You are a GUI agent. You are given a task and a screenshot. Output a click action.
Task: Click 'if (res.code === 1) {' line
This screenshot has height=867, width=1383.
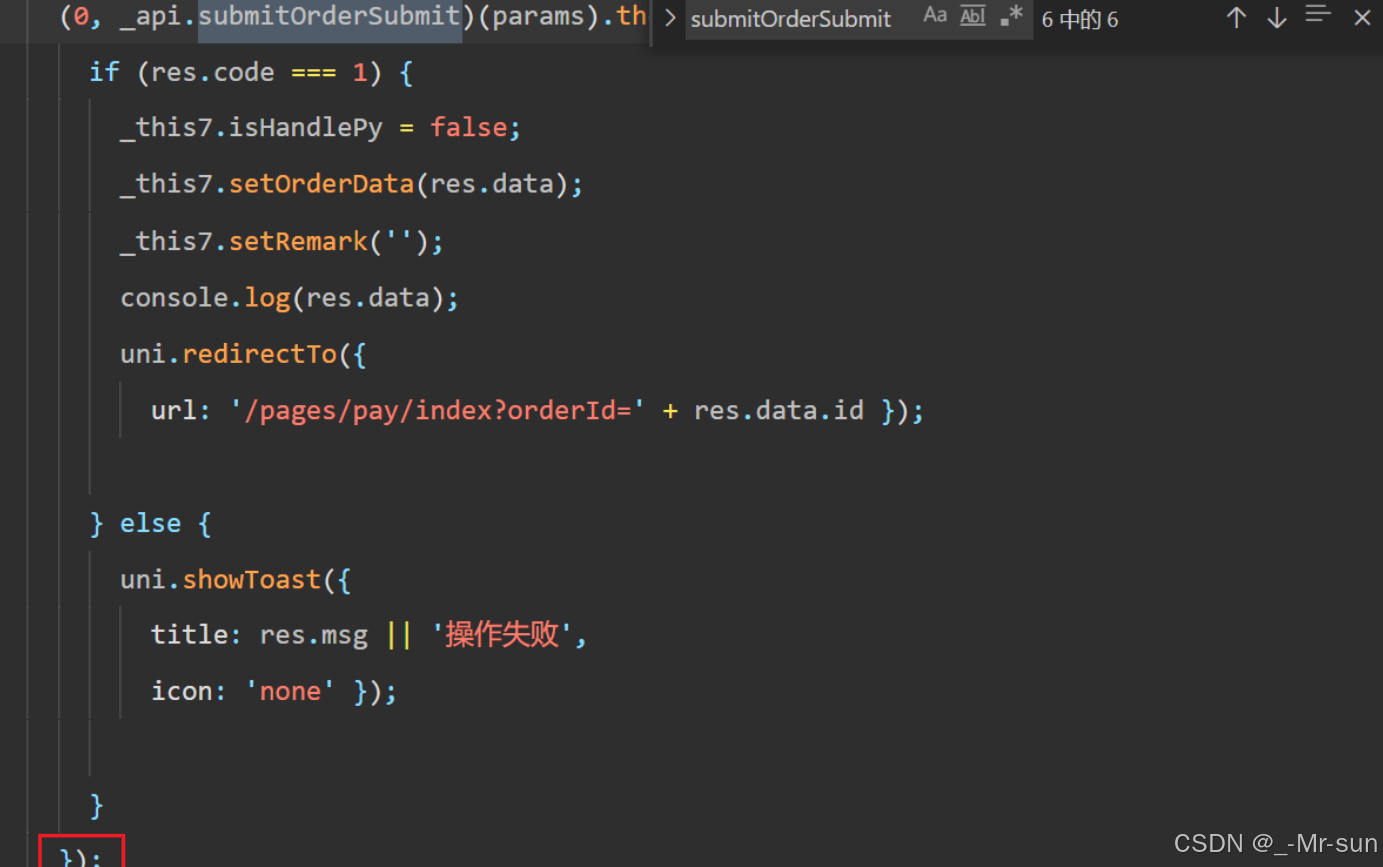(x=251, y=72)
